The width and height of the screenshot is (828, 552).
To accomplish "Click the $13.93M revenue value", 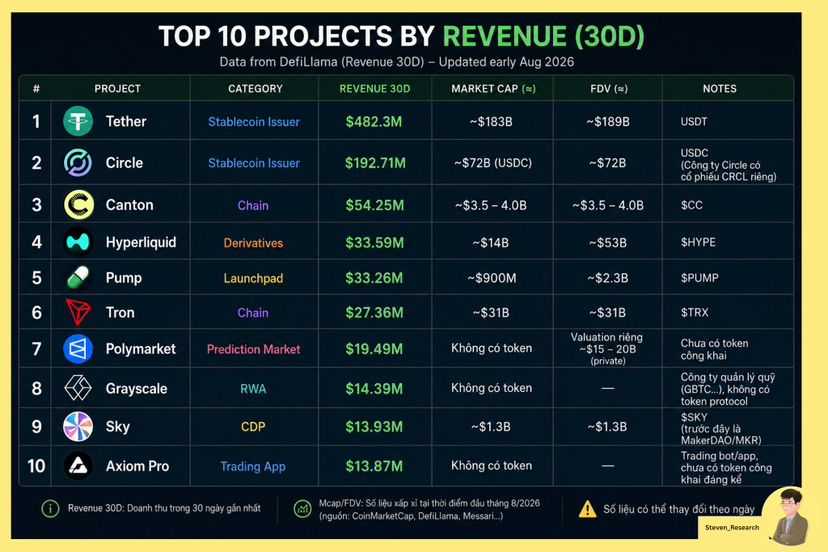I will click(374, 427).
